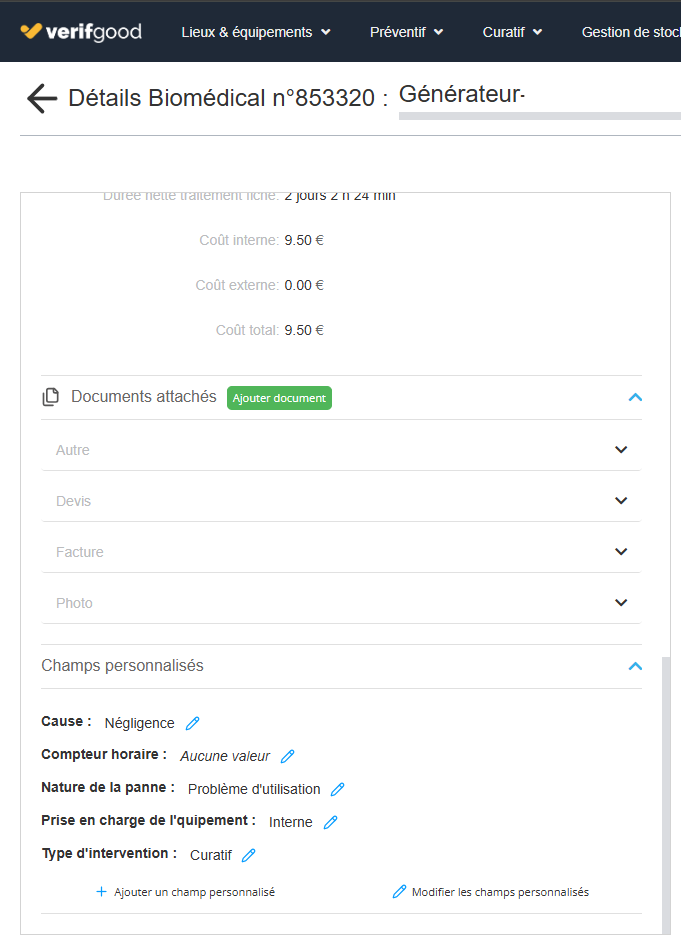
Task: Edit the Cause field pencil icon
Action: [193, 723]
